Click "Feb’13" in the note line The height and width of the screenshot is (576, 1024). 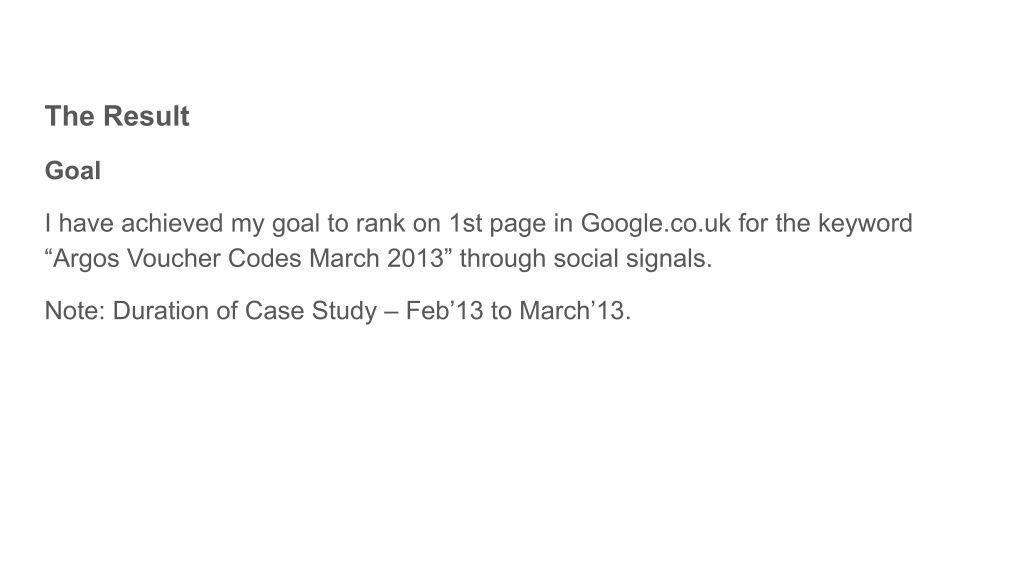(444, 311)
